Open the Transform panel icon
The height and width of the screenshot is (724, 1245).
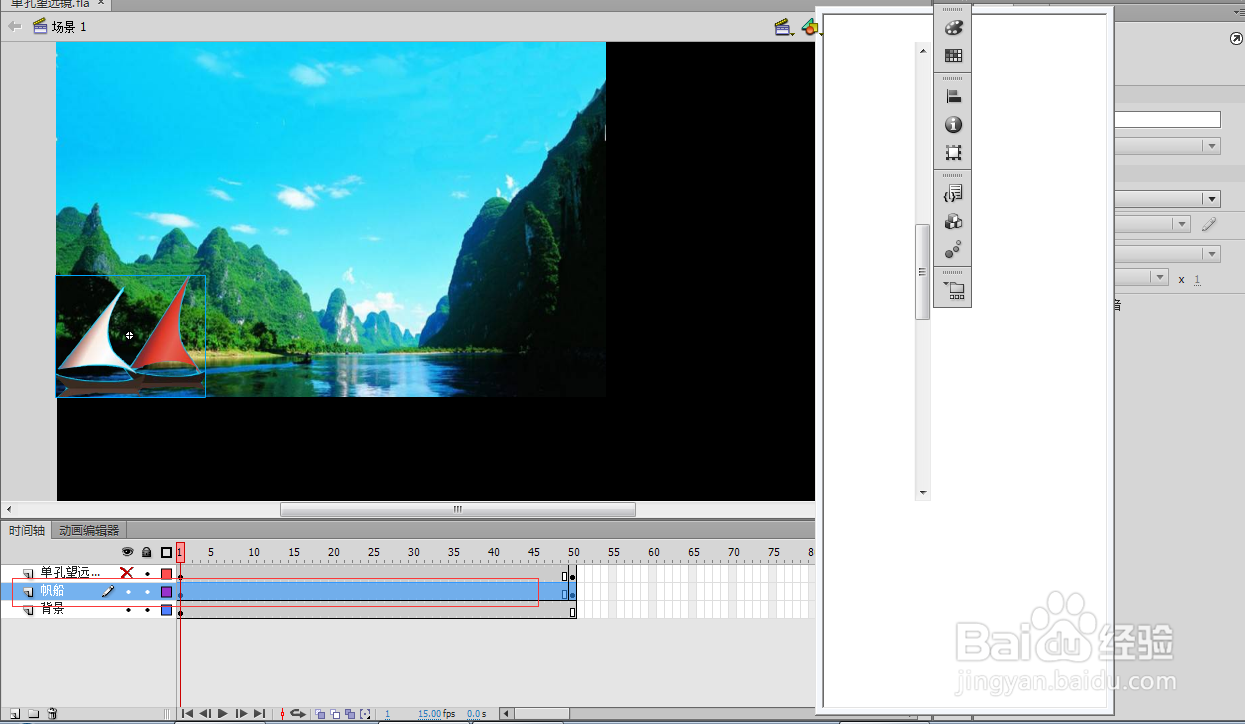(953, 154)
